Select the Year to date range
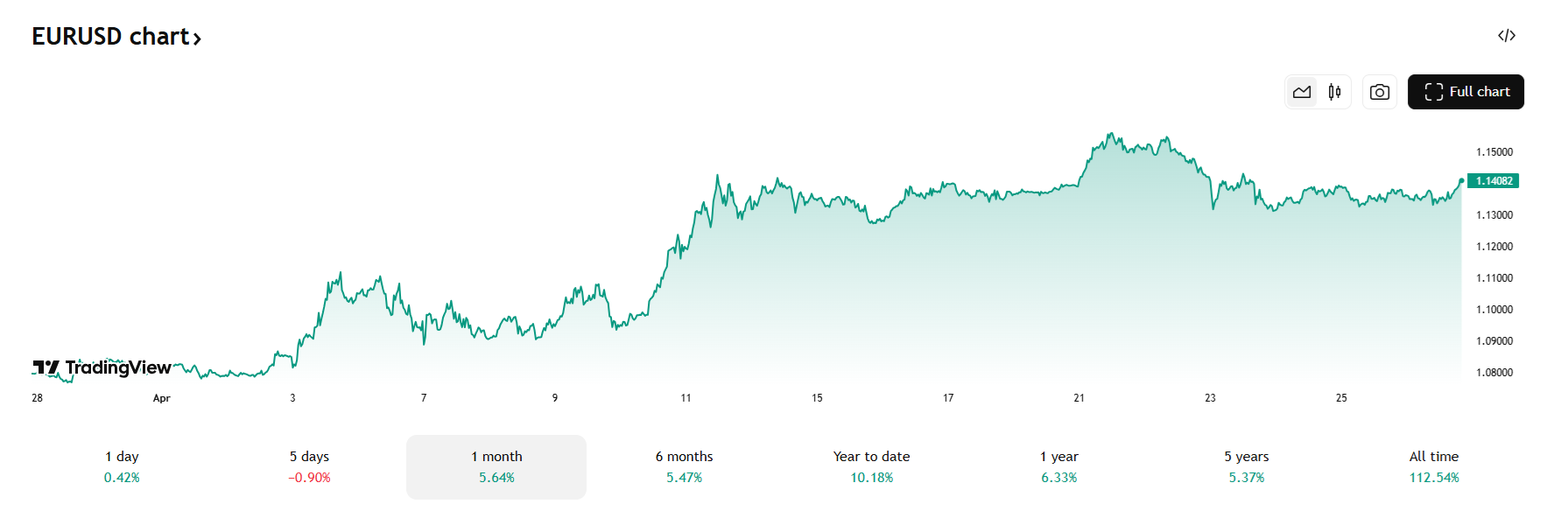This screenshot has height=518, width=1568. coord(871,466)
